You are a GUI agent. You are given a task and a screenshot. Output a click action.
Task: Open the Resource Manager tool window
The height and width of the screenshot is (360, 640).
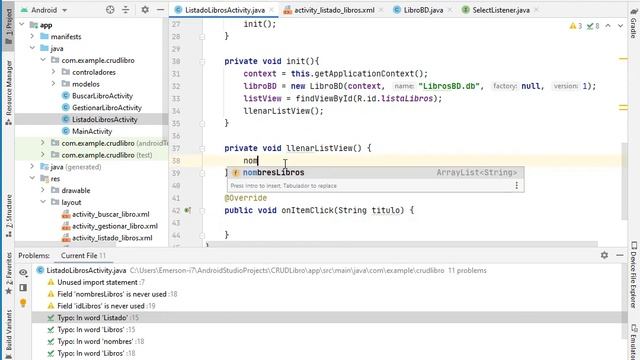(x=8, y=93)
